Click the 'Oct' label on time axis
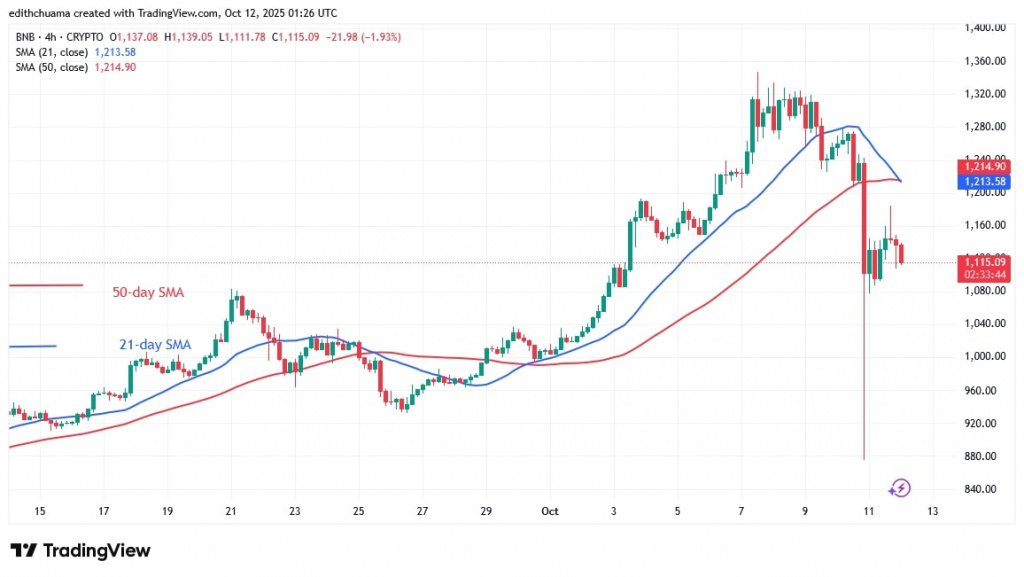The image size is (1024, 577). click(x=550, y=511)
